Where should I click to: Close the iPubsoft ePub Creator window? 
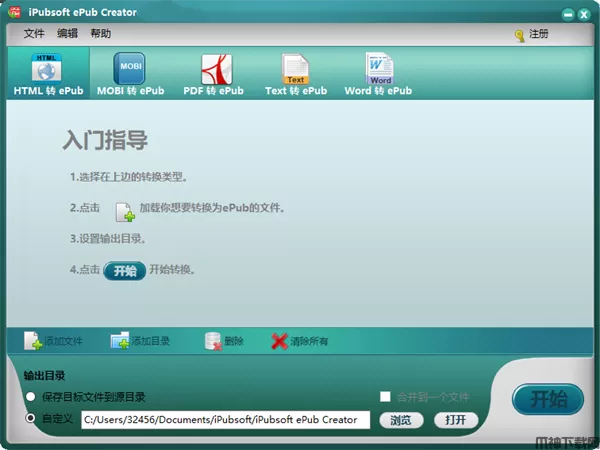(x=584, y=15)
